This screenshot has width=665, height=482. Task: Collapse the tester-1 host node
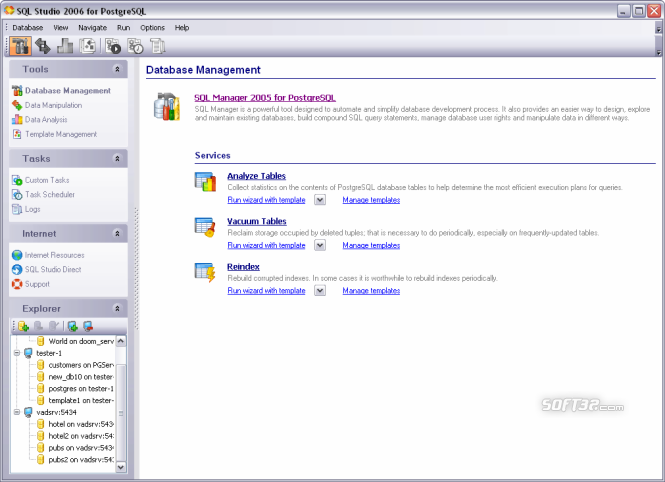coord(17,353)
